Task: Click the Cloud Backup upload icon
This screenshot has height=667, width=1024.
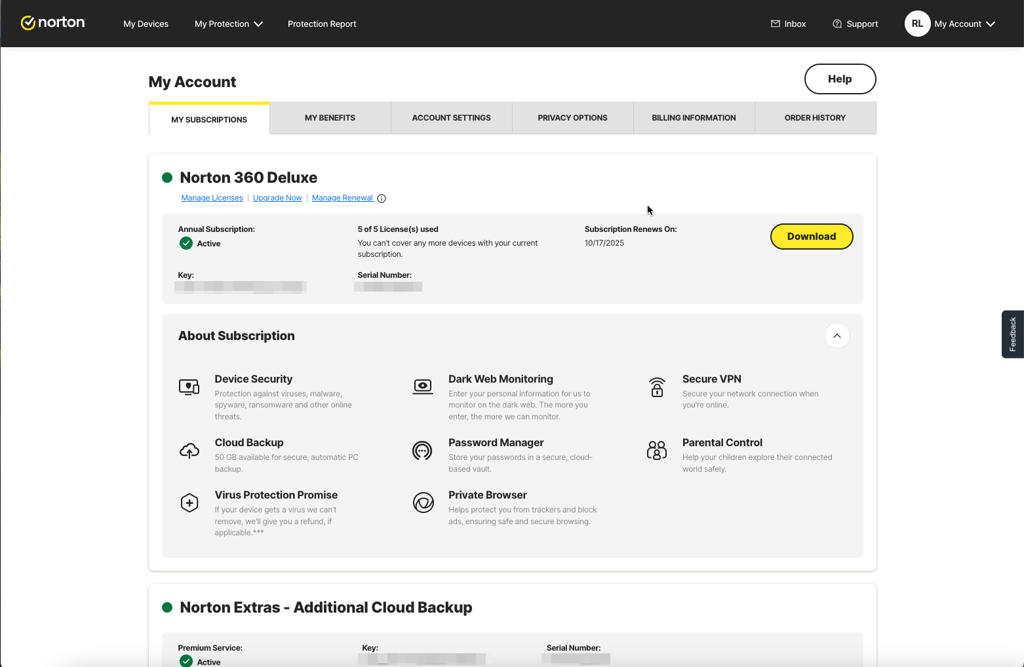Action: pos(189,451)
